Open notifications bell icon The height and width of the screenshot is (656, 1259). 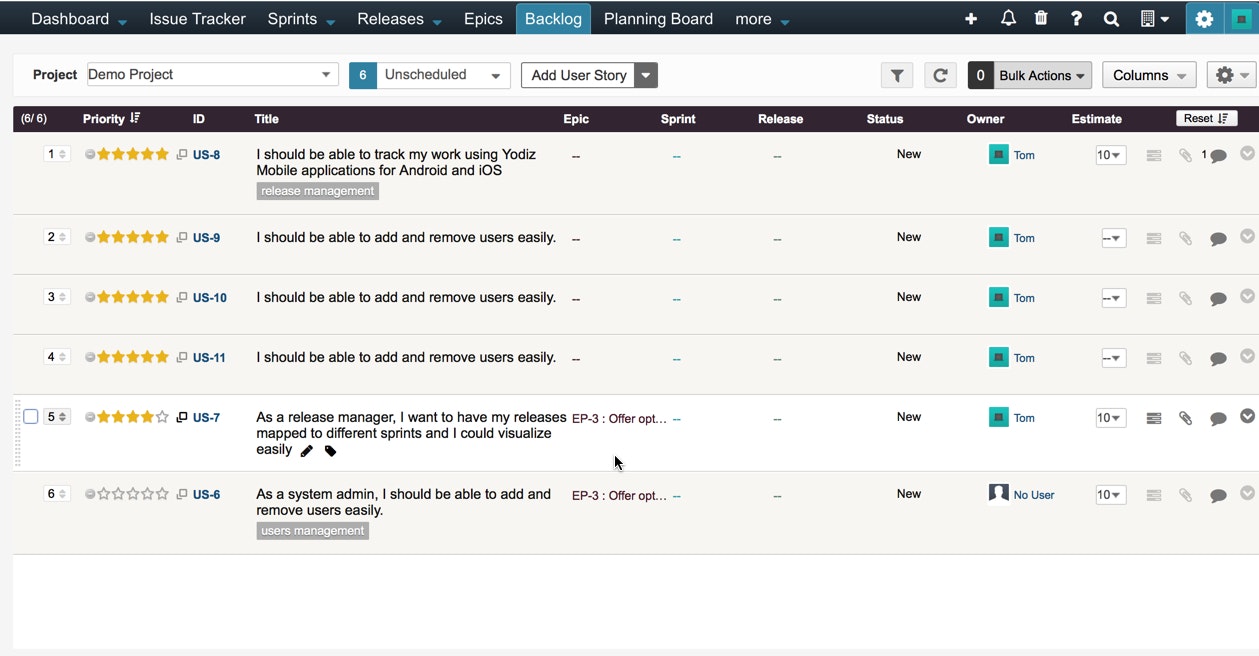coord(1008,18)
